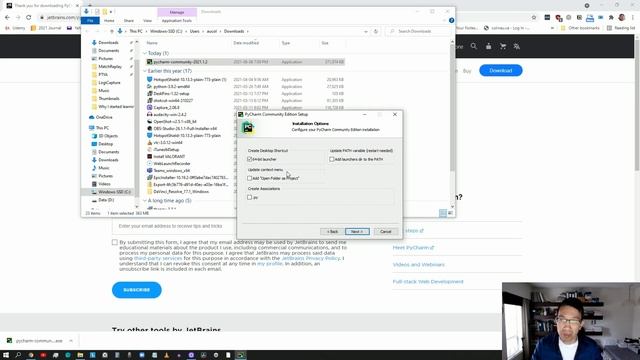Open the File menu in Explorer
Image resolution: width=640 pixels, height=360 pixels.
point(90,20)
